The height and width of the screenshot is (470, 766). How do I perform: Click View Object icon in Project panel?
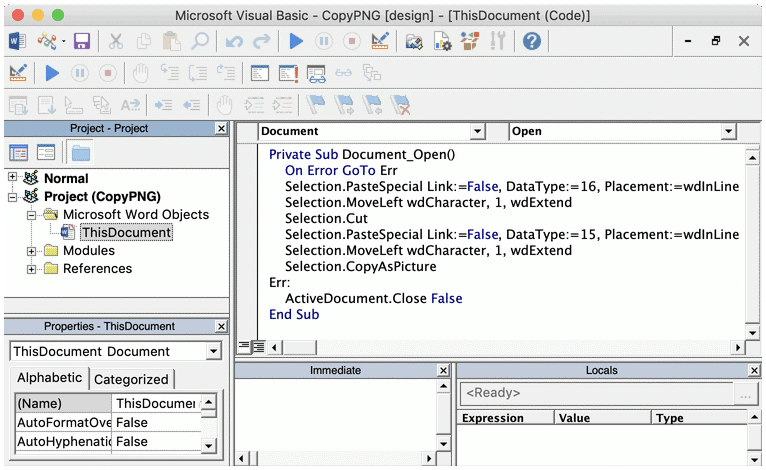coord(46,153)
